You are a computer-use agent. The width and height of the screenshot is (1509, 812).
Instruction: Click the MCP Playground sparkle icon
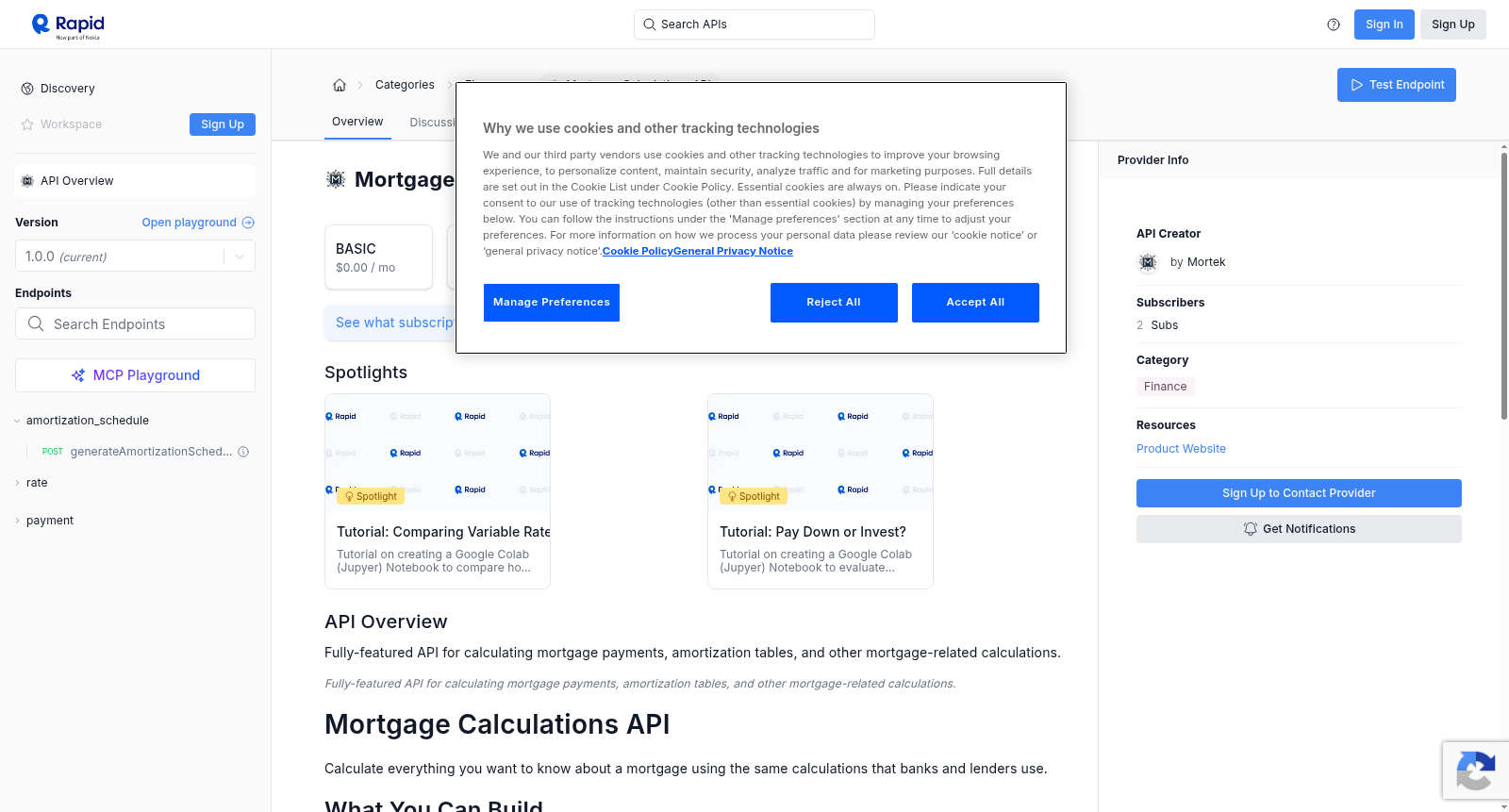click(78, 375)
